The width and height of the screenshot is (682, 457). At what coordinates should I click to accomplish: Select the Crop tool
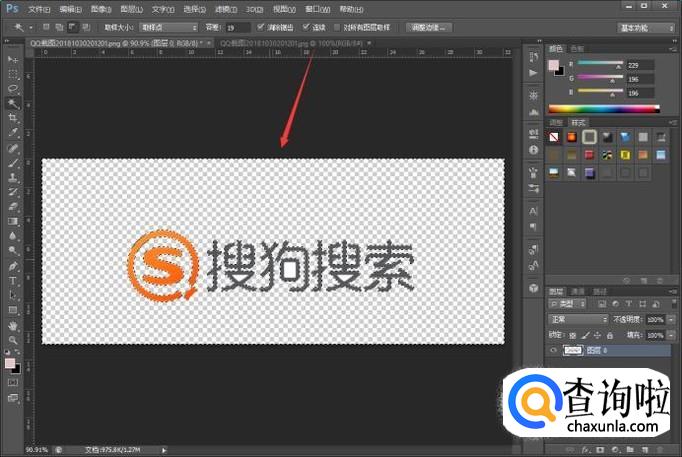[x=13, y=117]
